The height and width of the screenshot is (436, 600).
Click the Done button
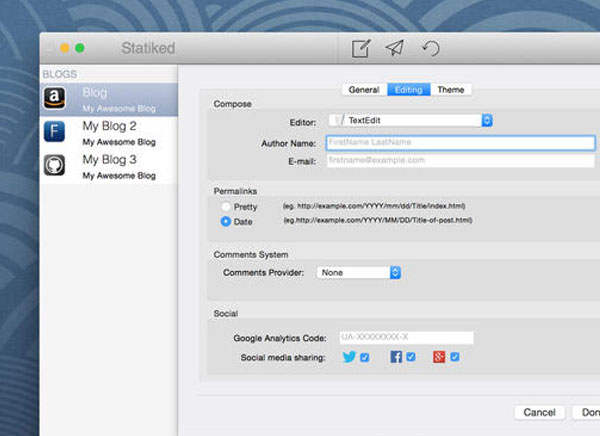point(587,412)
